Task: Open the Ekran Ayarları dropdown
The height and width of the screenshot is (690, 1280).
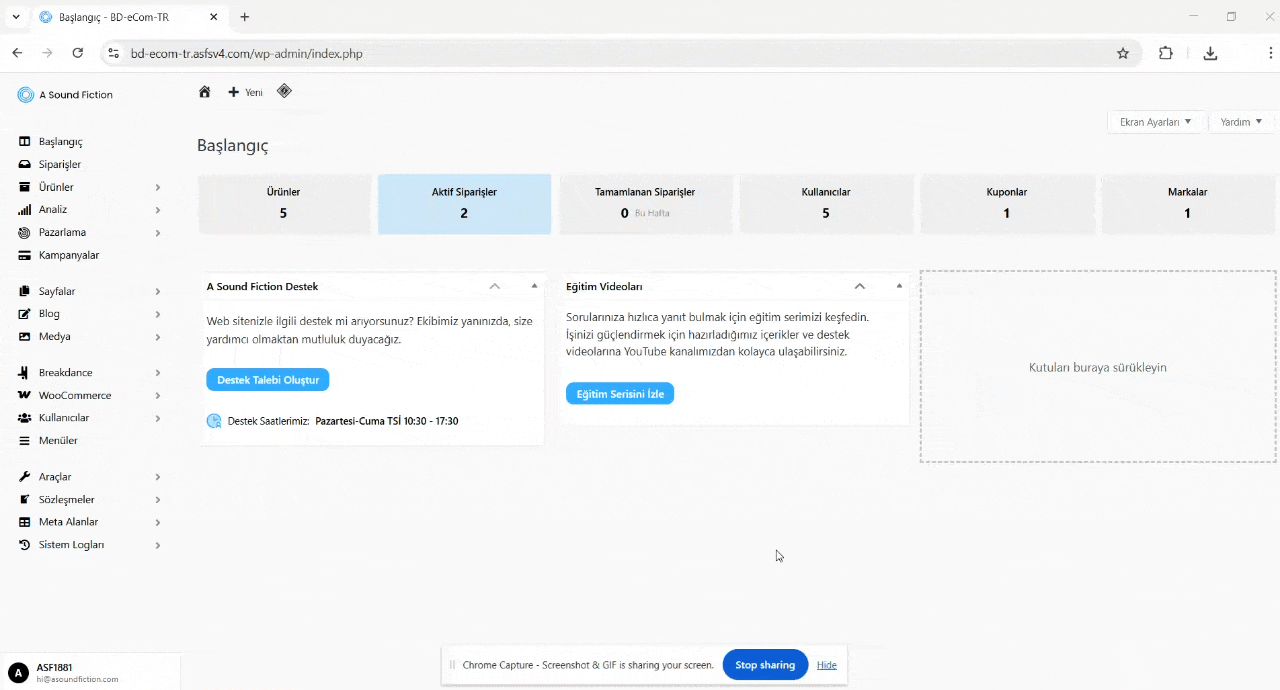Action: point(1155,122)
